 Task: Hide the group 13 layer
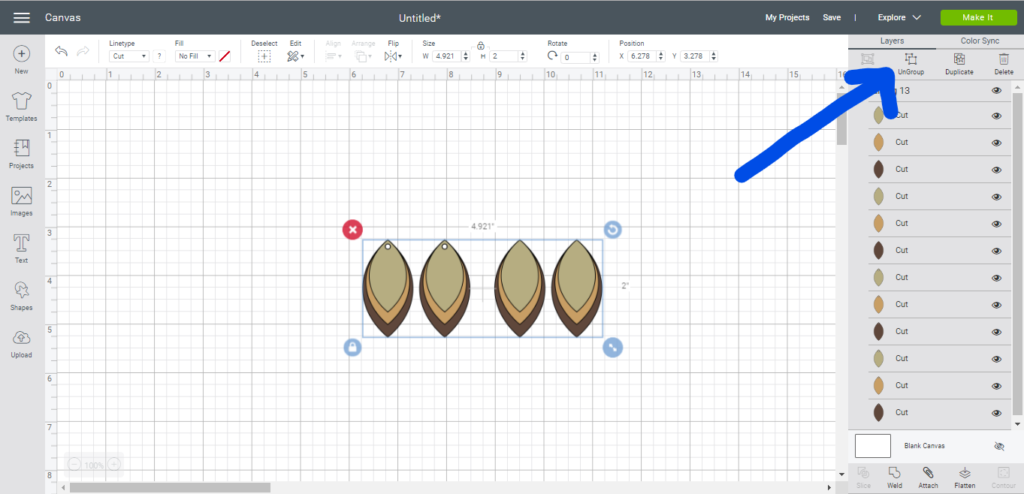pos(997,91)
